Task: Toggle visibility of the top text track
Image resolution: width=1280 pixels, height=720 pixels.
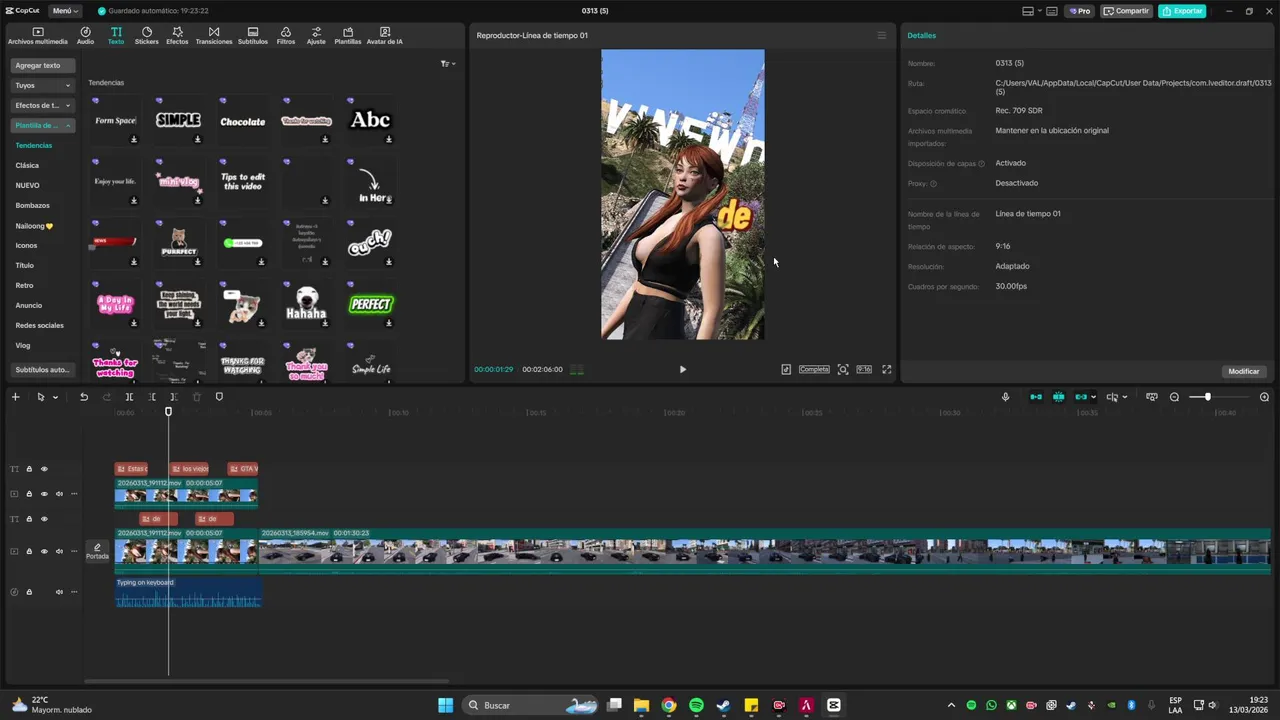Action: click(x=44, y=469)
